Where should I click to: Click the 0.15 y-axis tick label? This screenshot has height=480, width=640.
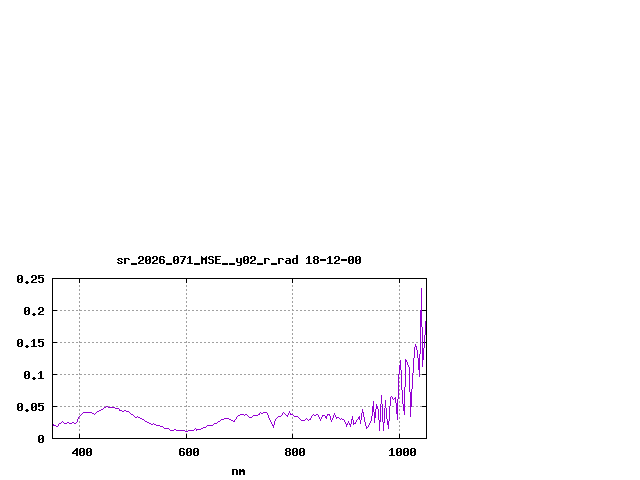point(31,343)
